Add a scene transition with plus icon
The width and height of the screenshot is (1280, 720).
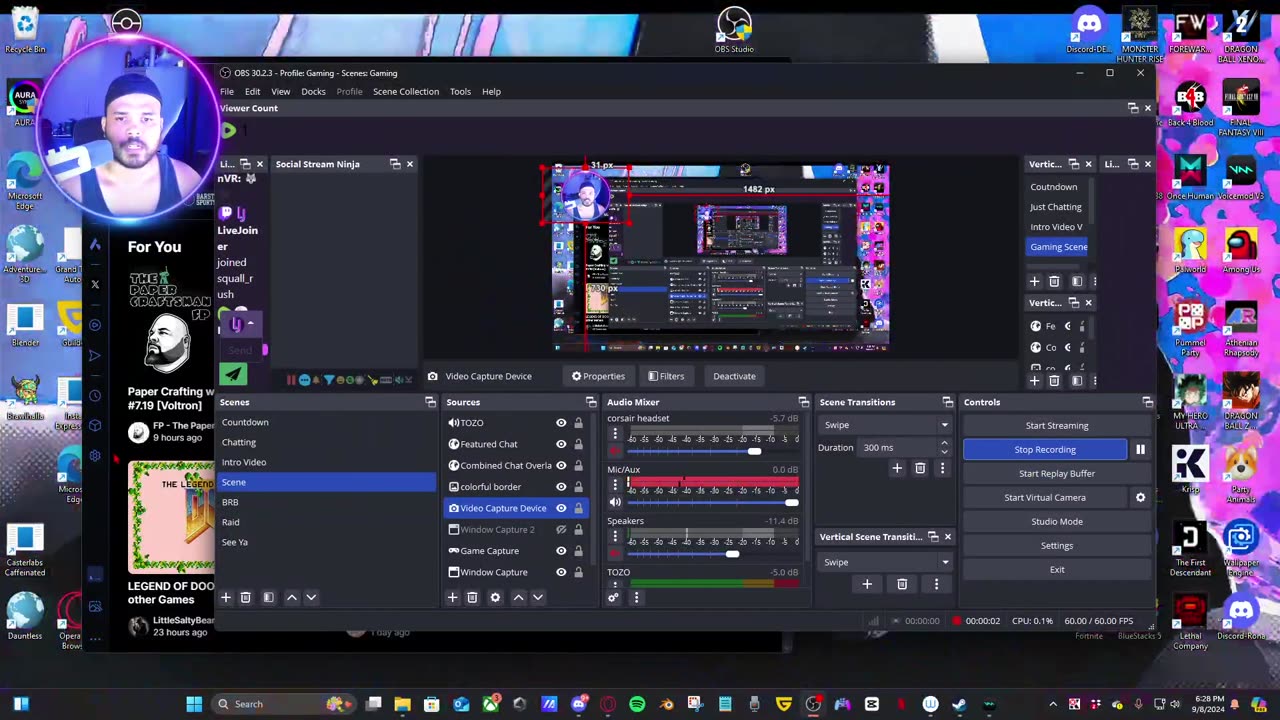coord(897,468)
